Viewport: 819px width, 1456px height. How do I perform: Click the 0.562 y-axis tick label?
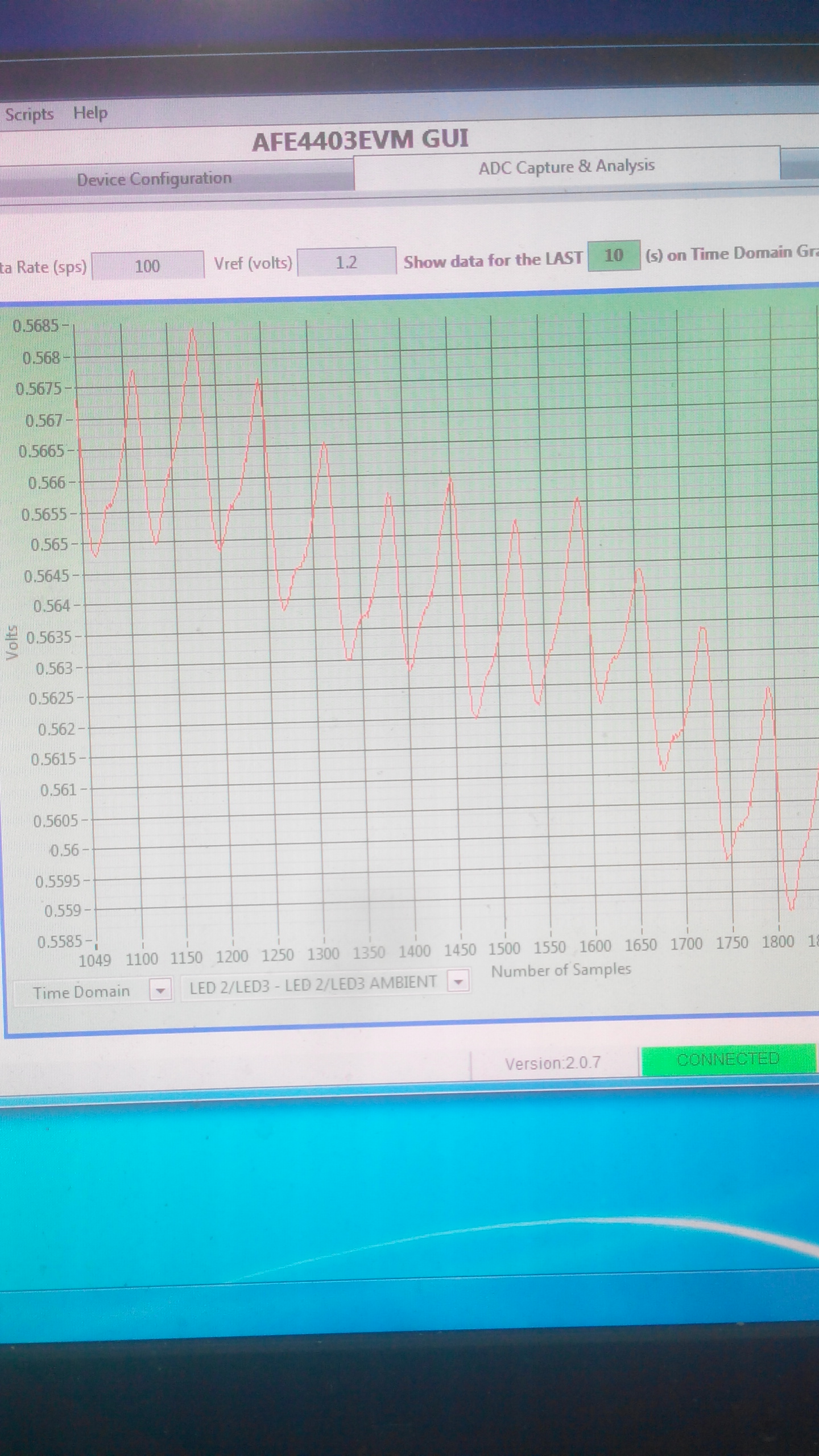[x=57, y=729]
